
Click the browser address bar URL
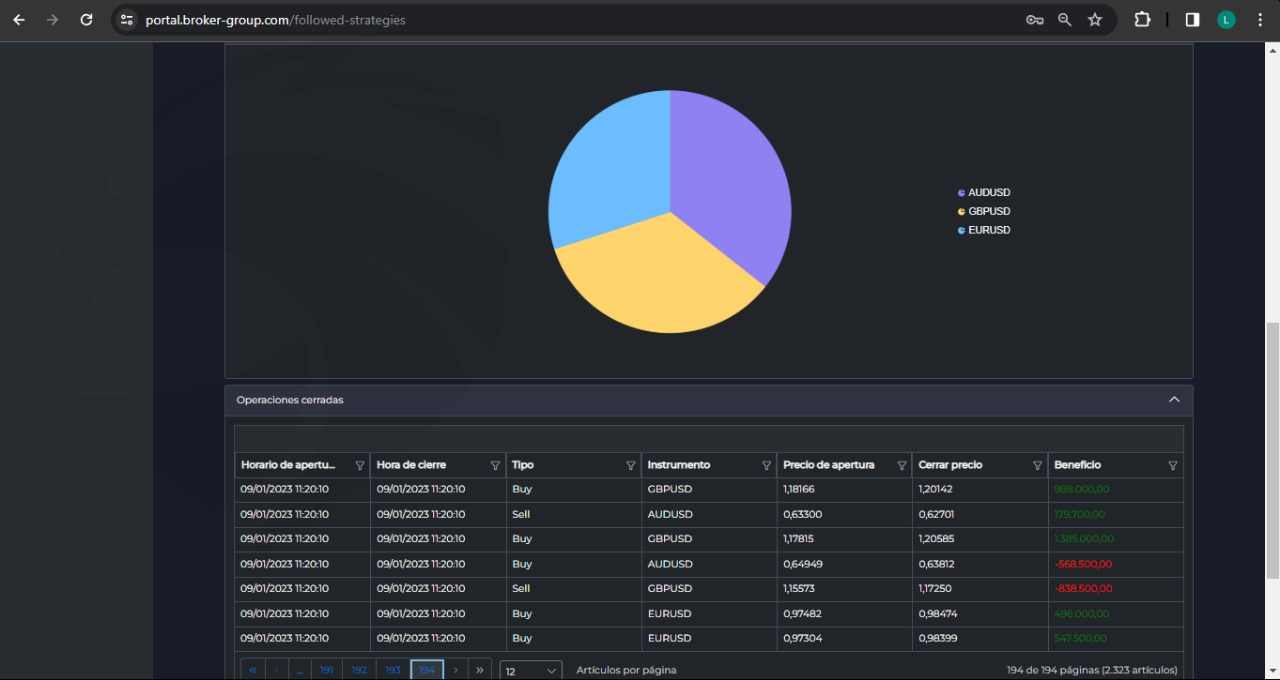pos(275,20)
